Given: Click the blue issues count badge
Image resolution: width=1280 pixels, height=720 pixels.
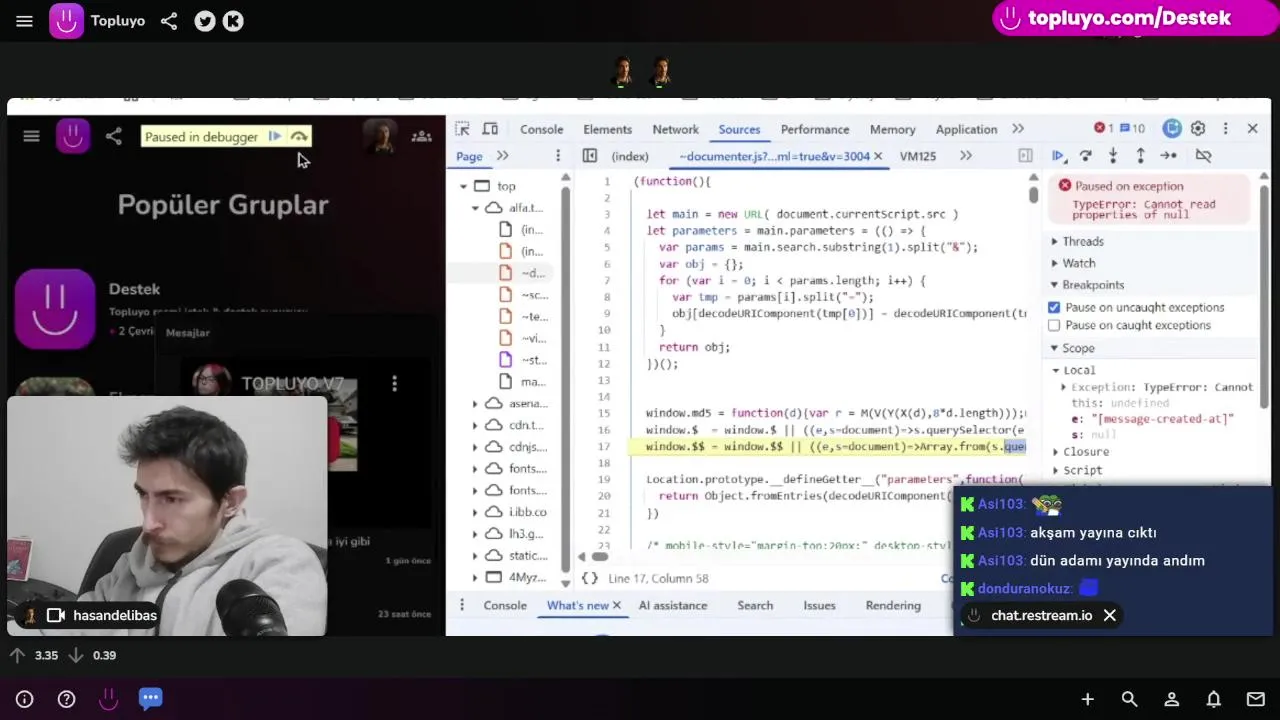Looking at the screenshot, I should pyautogui.click(x=1133, y=129).
